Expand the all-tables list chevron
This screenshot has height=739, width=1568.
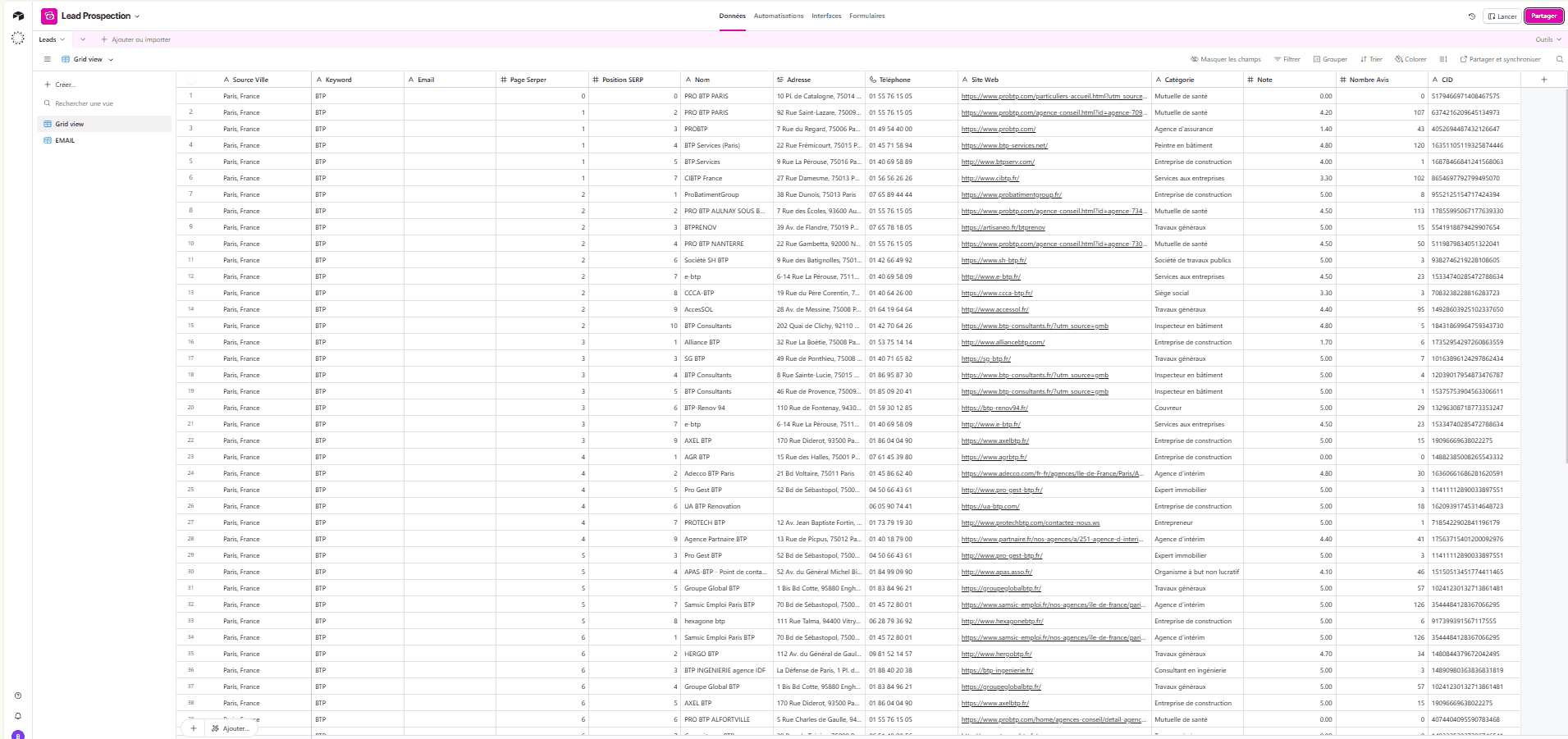click(x=83, y=39)
